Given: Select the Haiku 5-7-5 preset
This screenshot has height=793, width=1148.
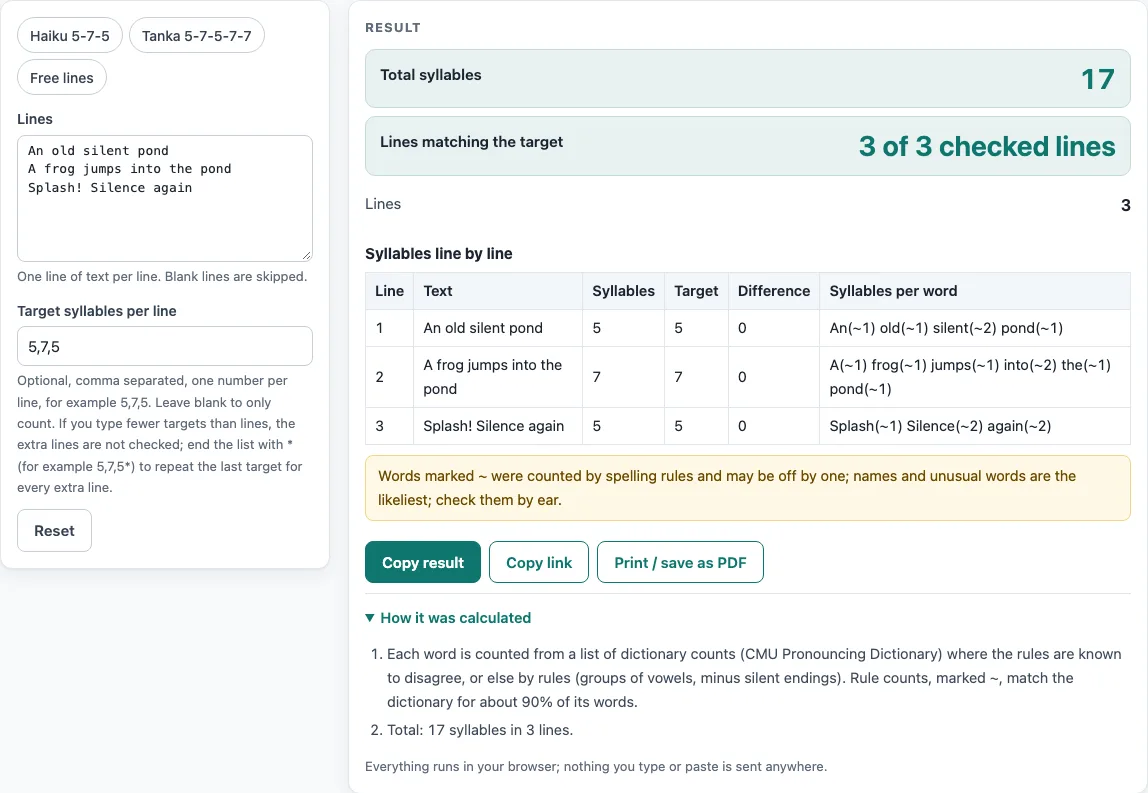Looking at the screenshot, I should (70, 35).
